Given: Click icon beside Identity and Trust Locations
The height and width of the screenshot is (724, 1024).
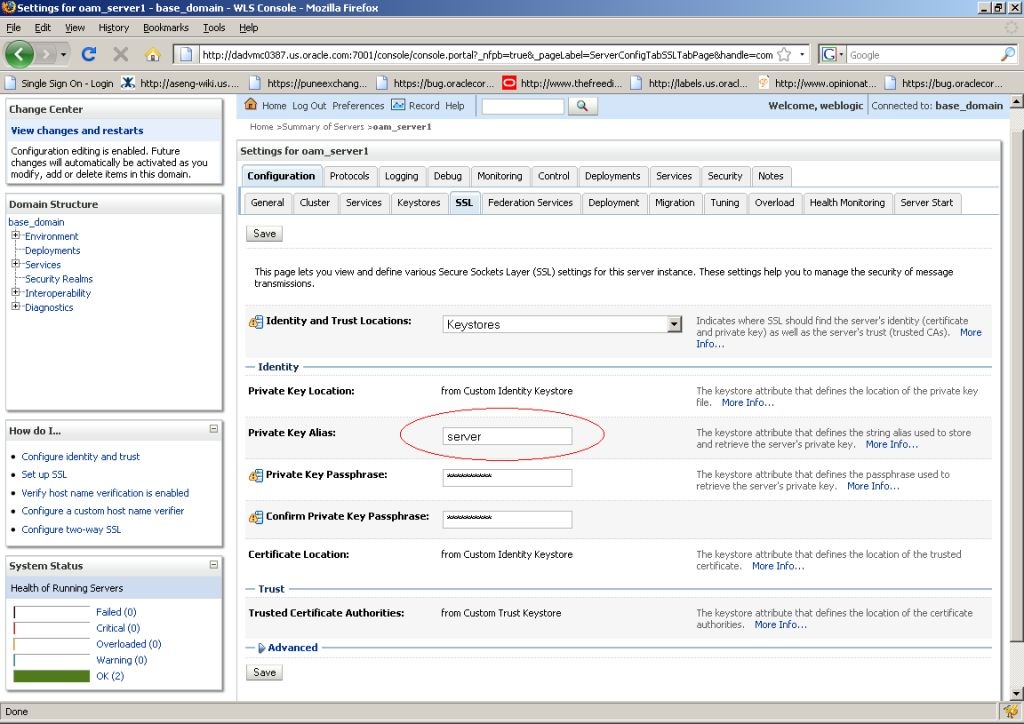Looking at the screenshot, I should [x=255, y=322].
